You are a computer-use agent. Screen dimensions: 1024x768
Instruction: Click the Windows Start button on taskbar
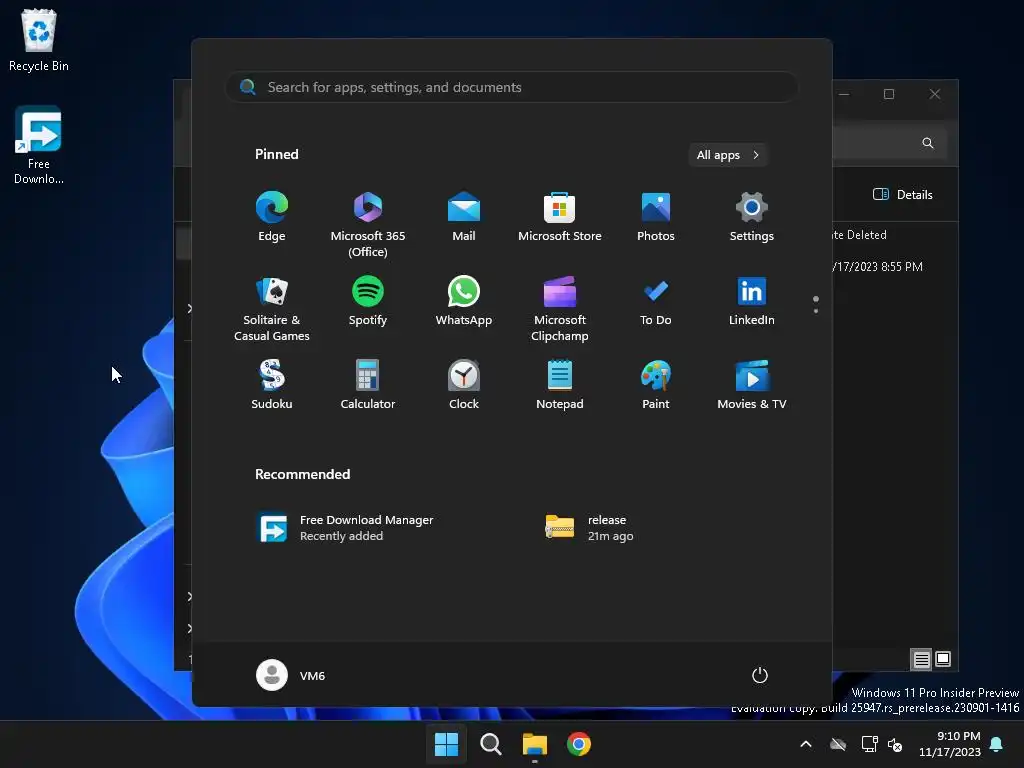click(x=447, y=744)
